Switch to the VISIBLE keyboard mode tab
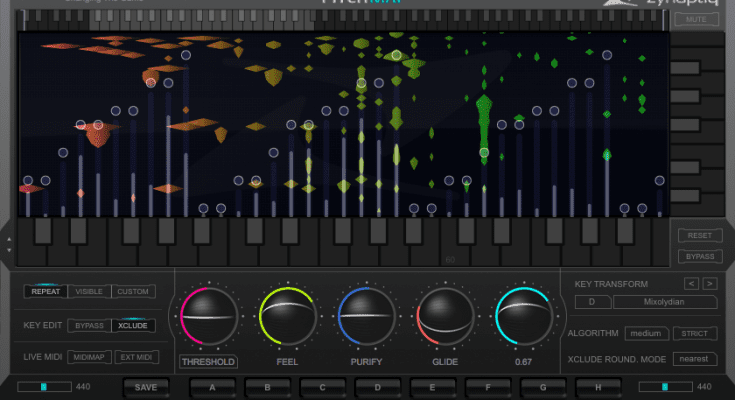This screenshot has height=400, width=735. click(x=89, y=292)
